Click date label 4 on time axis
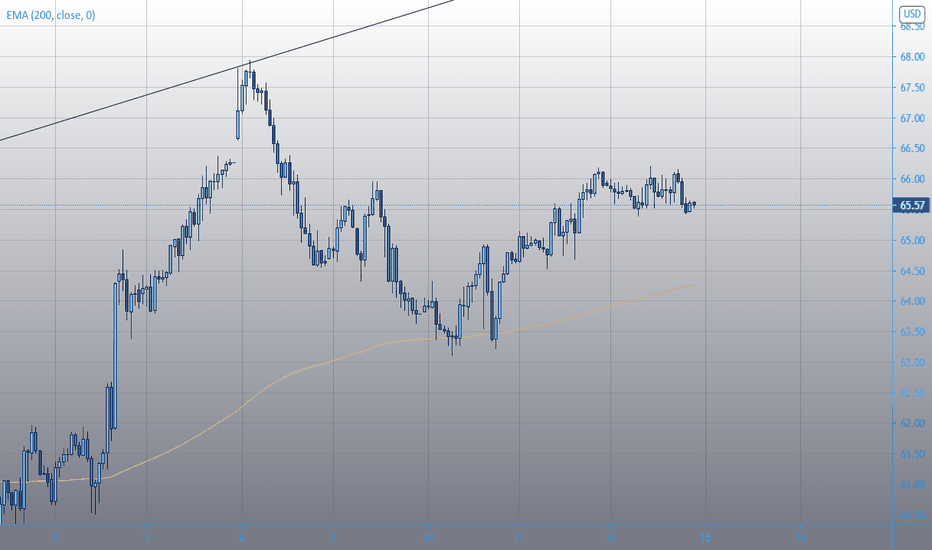Image resolution: width=932 pixels, height=550 pixels. pyautogui.click(x=55, y=537)
